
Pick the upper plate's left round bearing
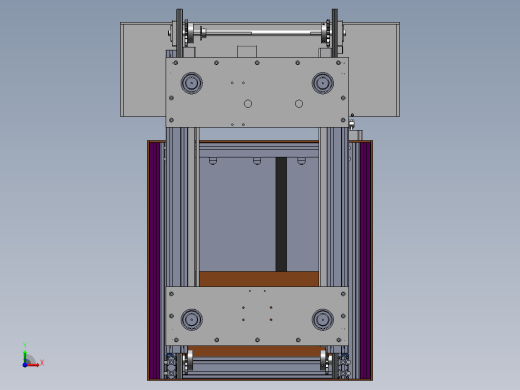(192, 83)
